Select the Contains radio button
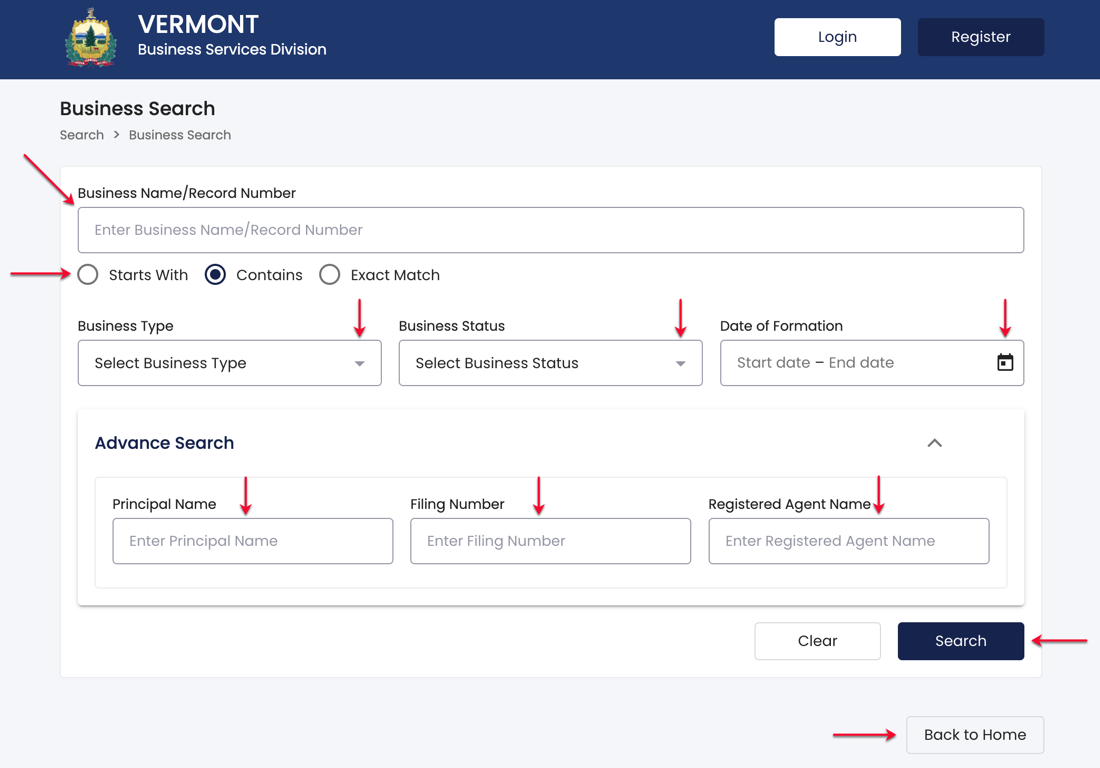Image resolution: width=1100 pixels, height=768 pixels. pos(215,275)
